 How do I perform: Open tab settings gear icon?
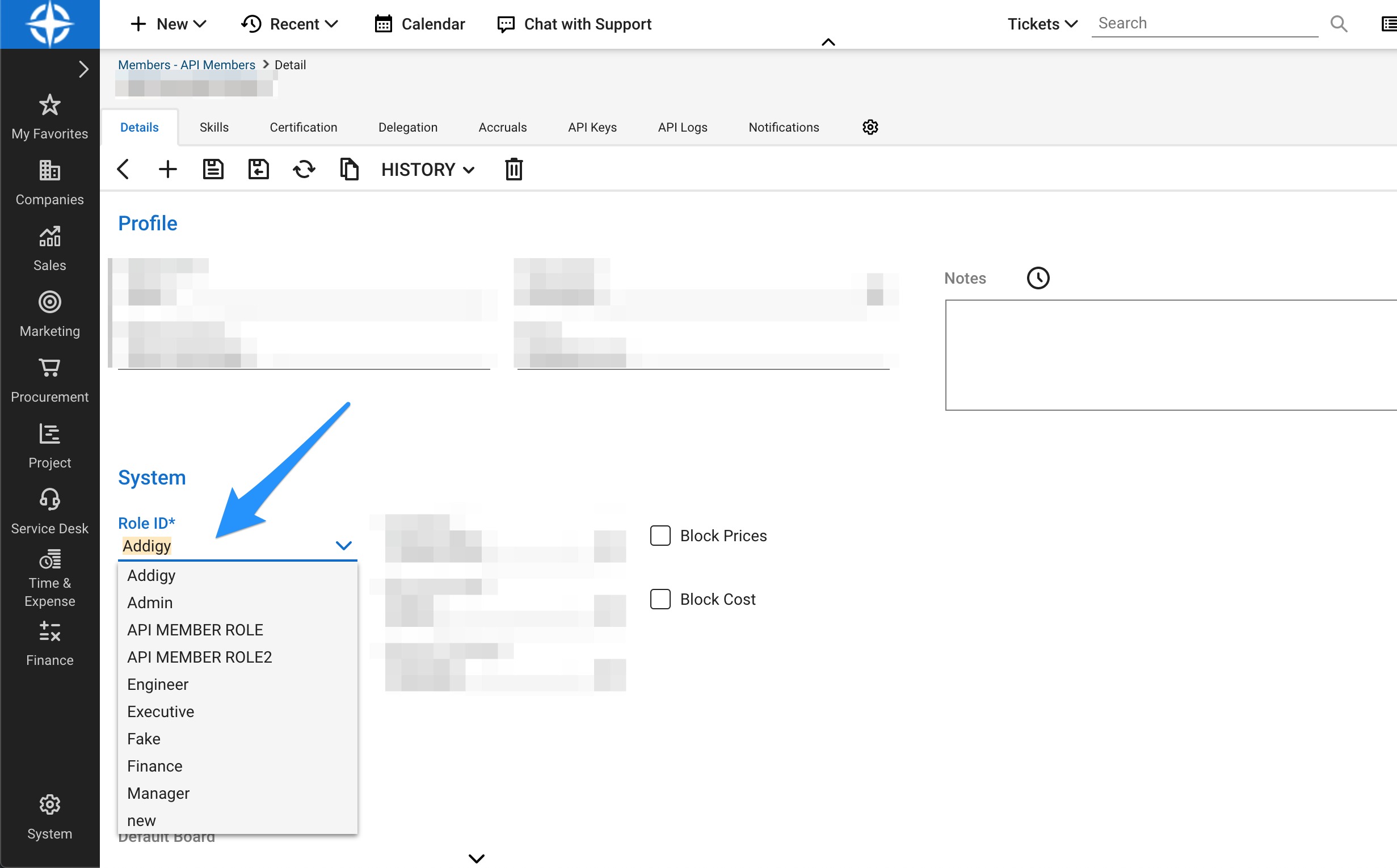tap(870, 127)
